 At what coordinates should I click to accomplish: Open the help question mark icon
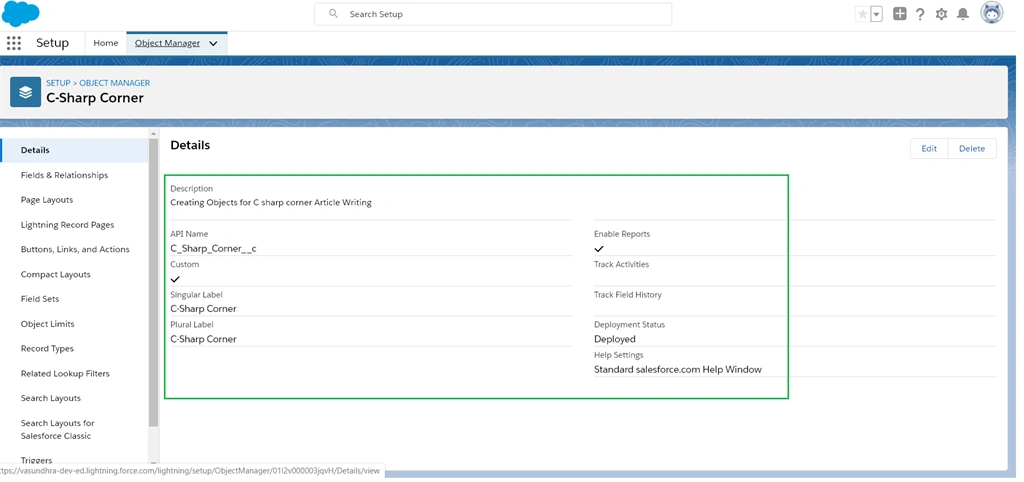pos(920,14)
